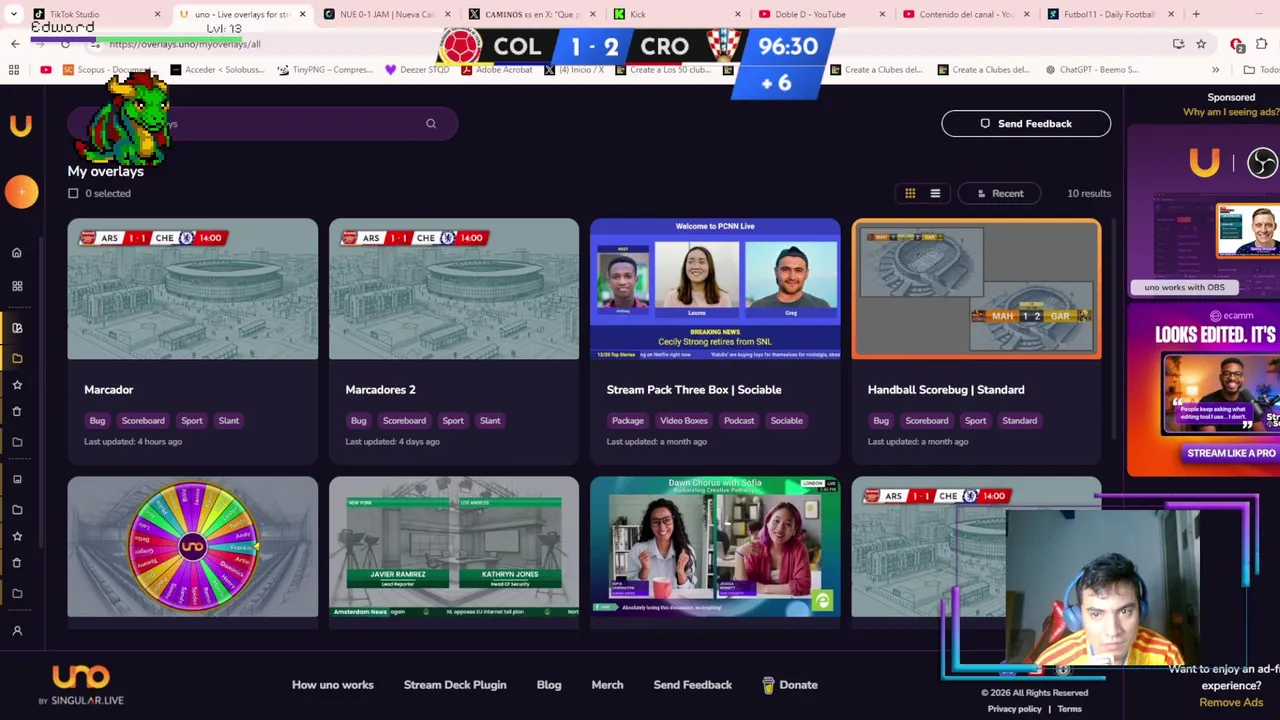Screen dimensions: 1280x720
Task: Click Bug tag on Marcador card
Action: coord(97,421)
